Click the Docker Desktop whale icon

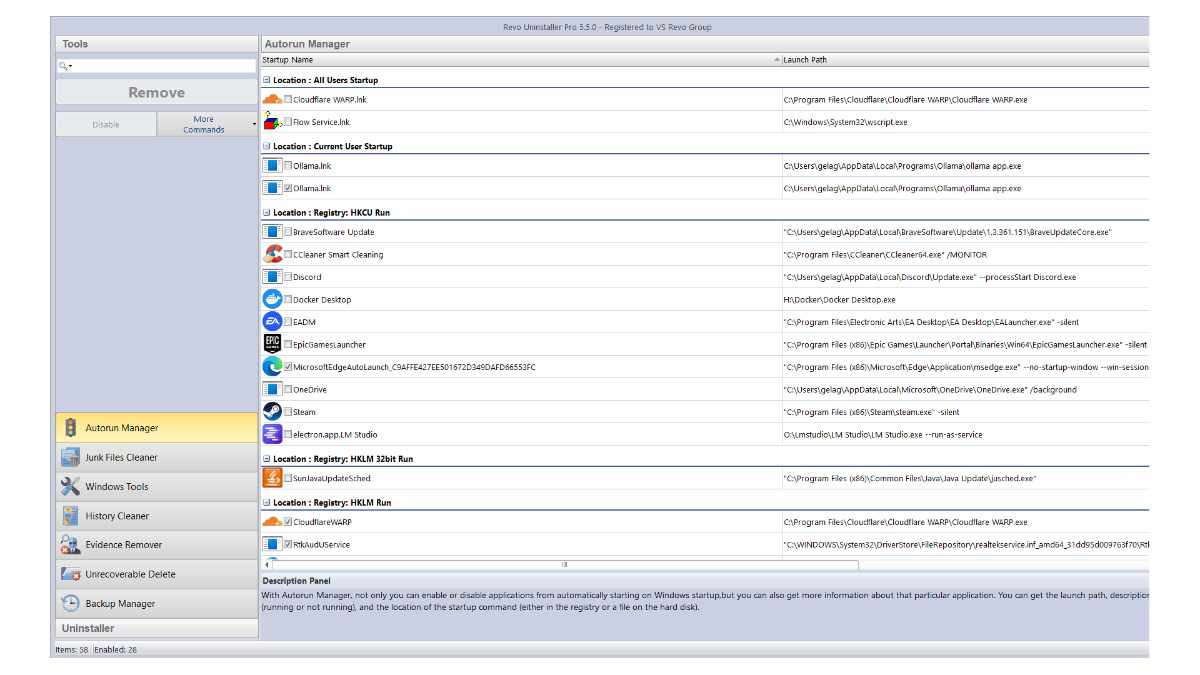click(x=272, y=299)
